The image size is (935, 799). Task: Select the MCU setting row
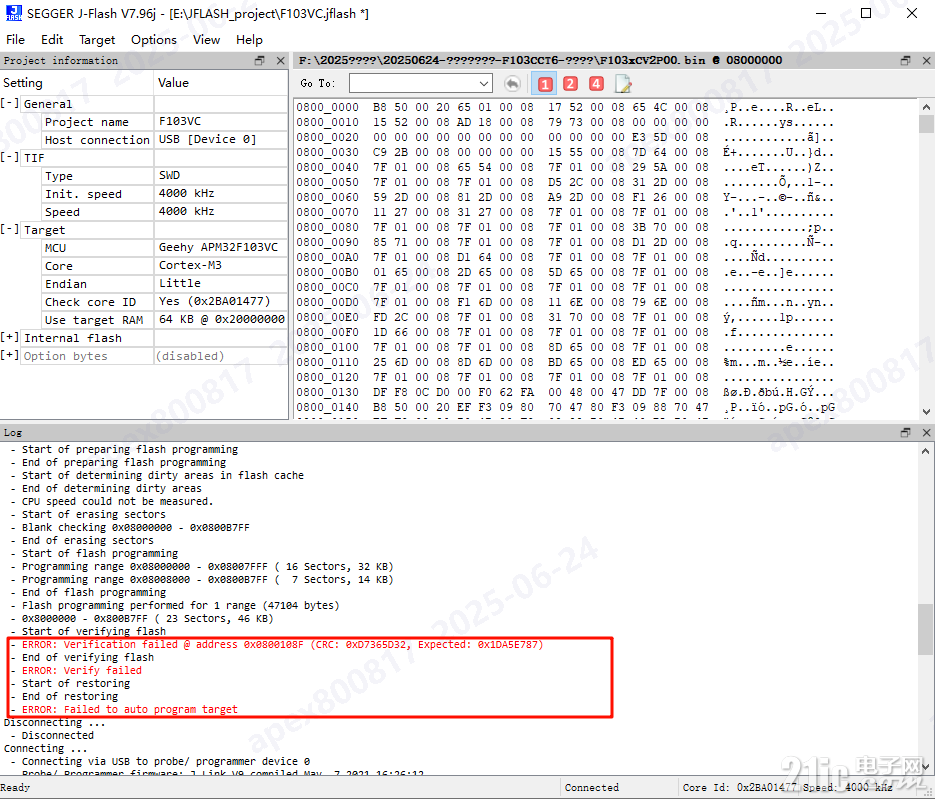(x=165, y=247)
